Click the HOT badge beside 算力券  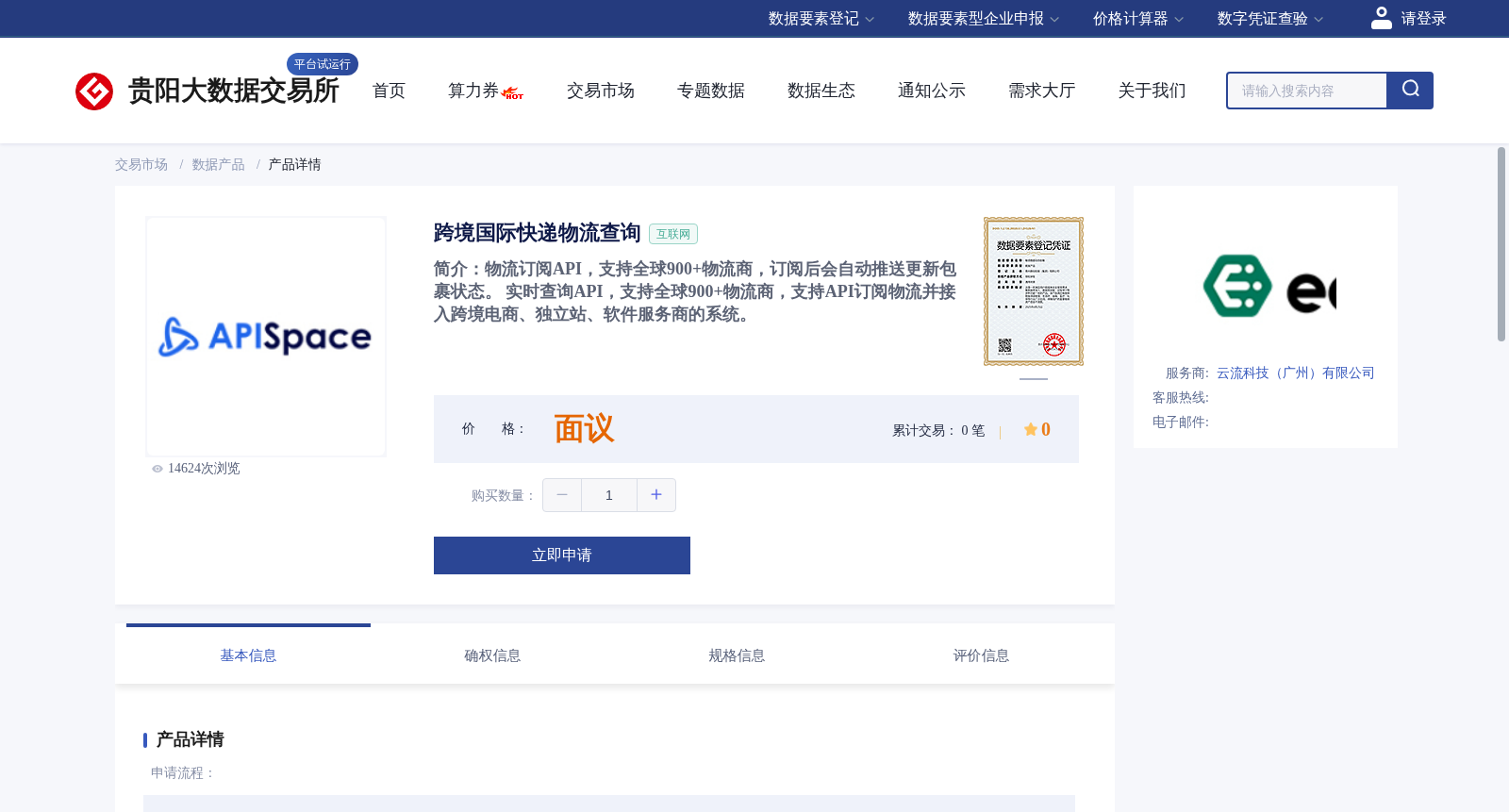coord(513,93)
